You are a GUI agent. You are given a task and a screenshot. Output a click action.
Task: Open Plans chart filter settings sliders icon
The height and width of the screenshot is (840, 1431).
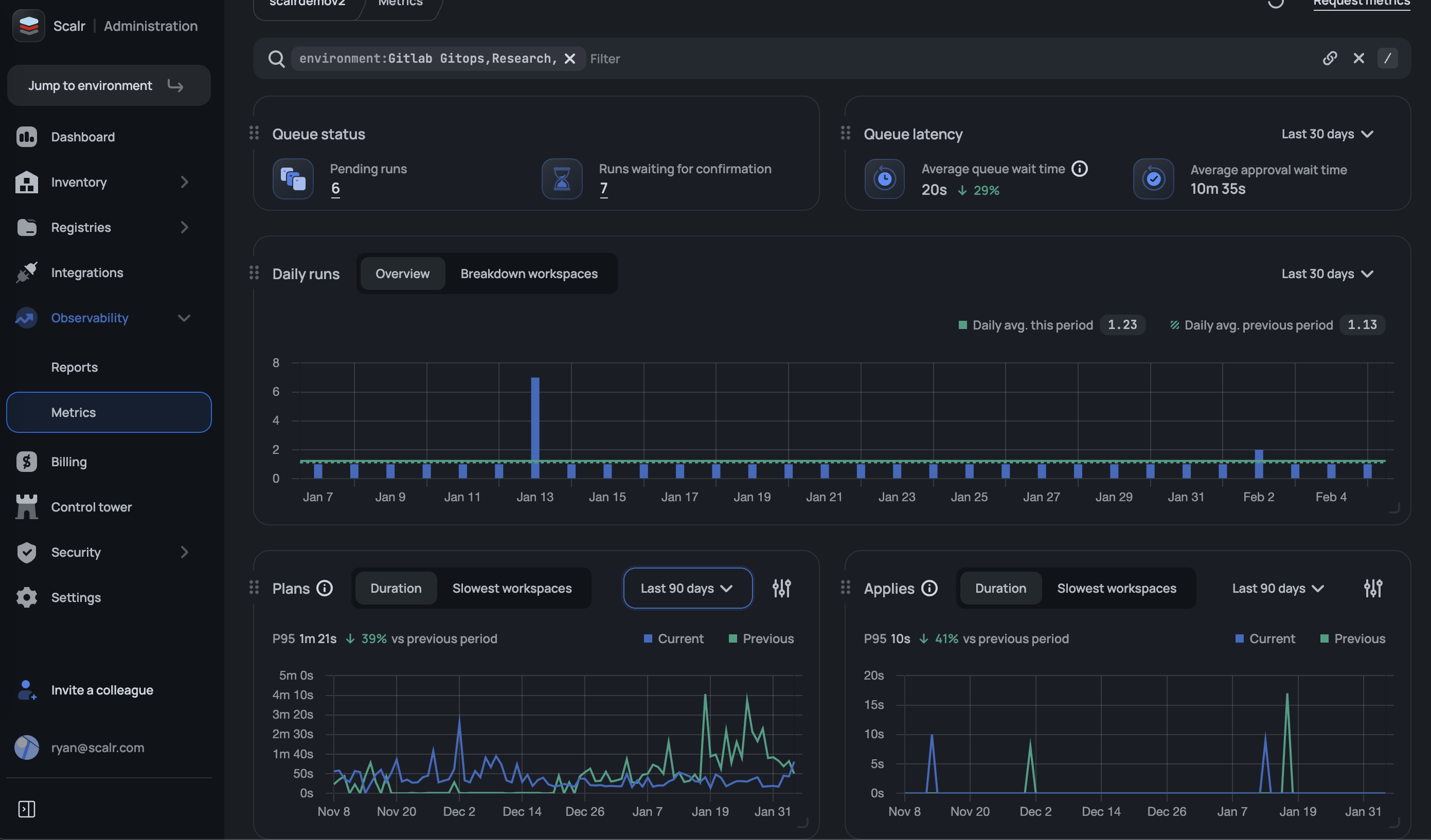[781, 588]
